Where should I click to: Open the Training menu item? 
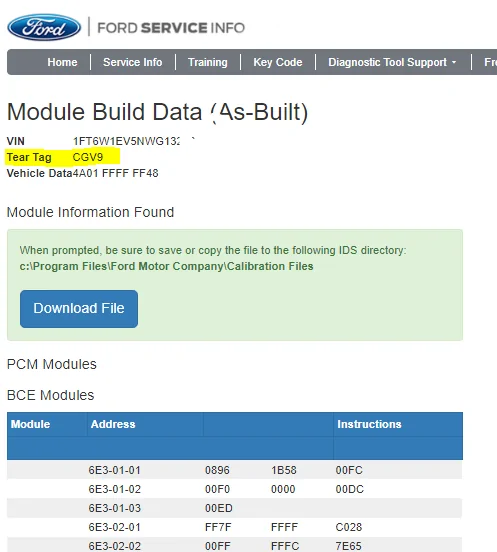coord(208,62)
